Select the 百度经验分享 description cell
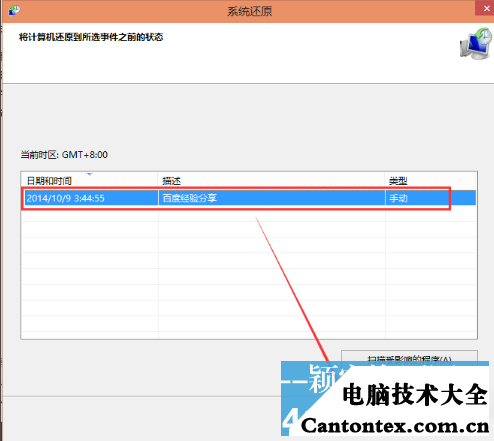Image resolution: width=494 pixels, height=441 pixels. [x=190, y=198]
